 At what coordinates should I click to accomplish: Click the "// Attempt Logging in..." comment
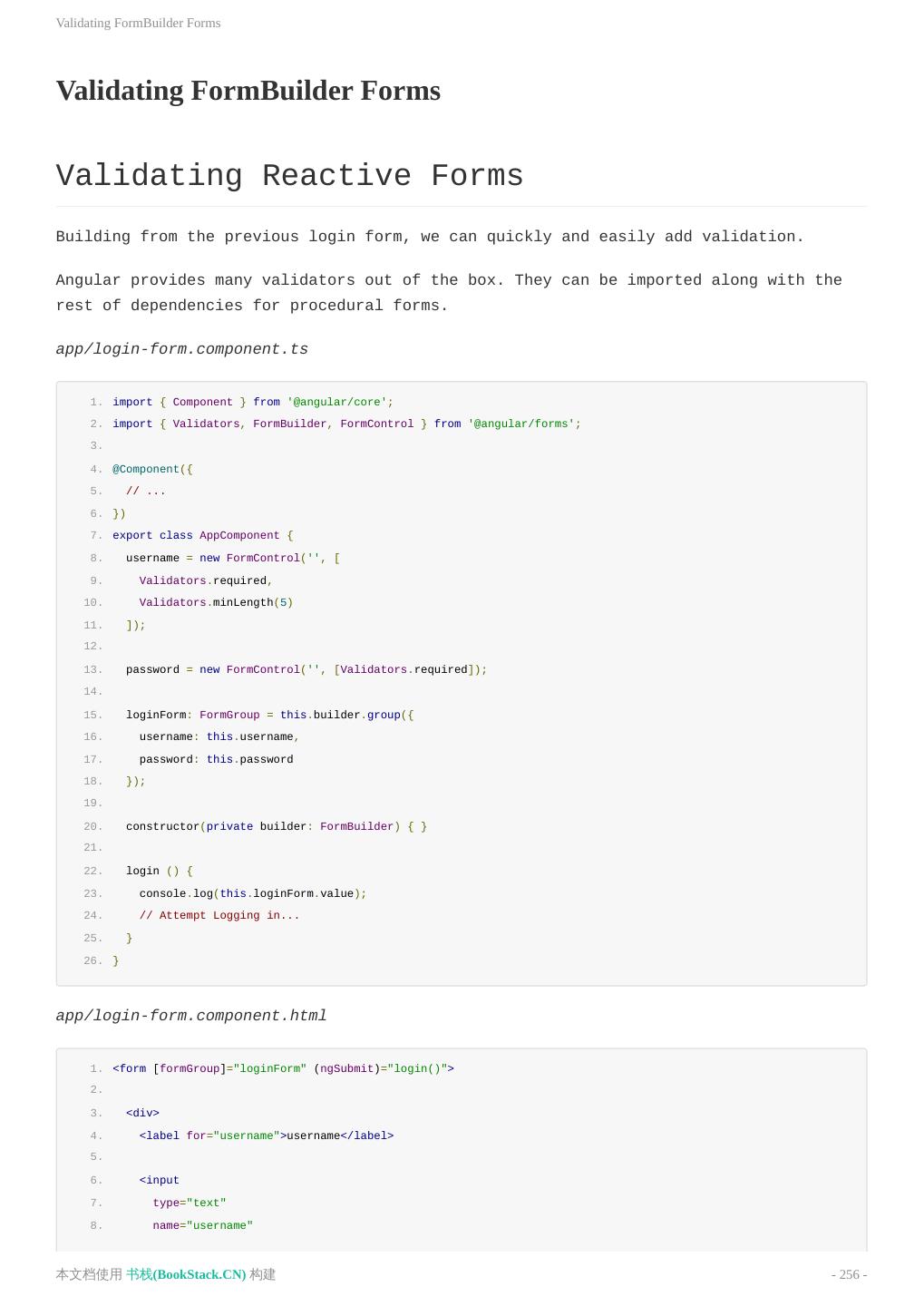pyautogui.click(x=219, y=915)
